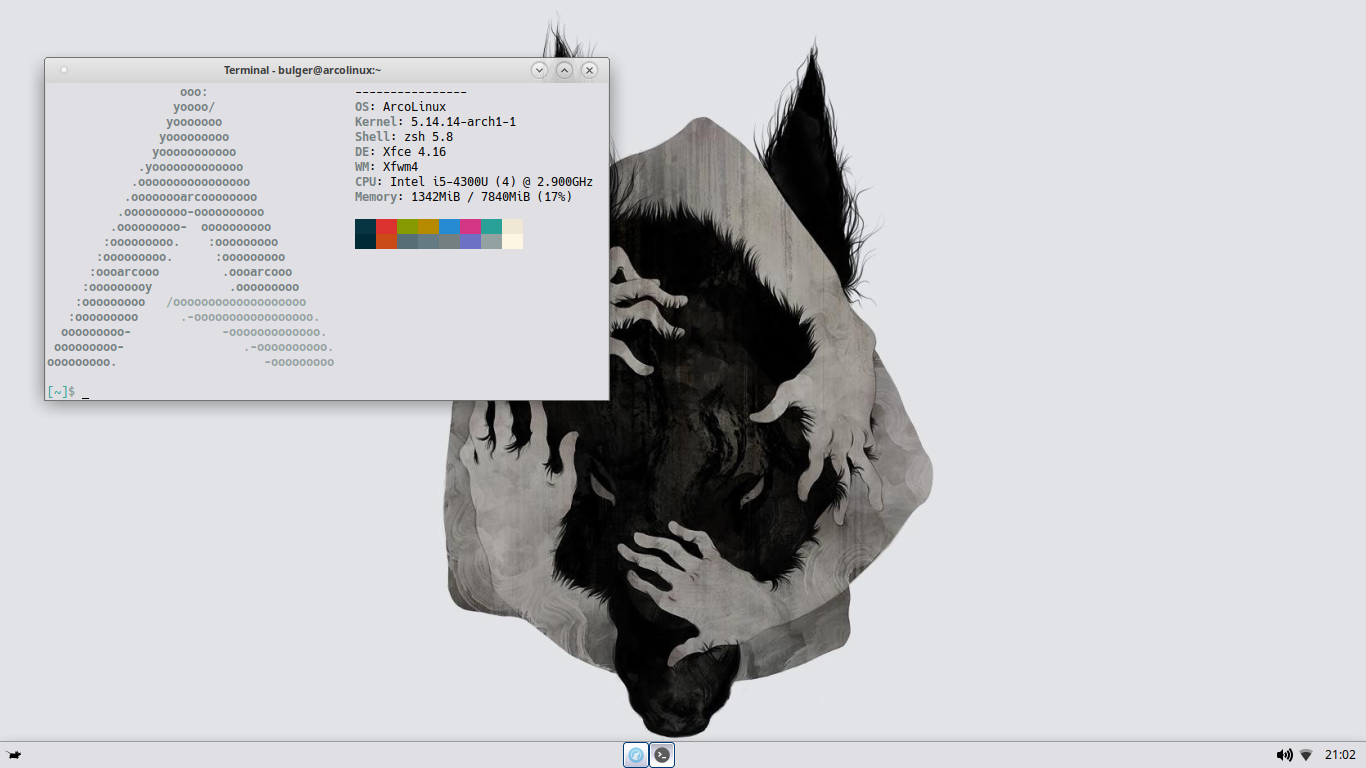Open the Terminal window menu dot
Viewport: 1366px width, 768px height.
(x=64, y=70)
